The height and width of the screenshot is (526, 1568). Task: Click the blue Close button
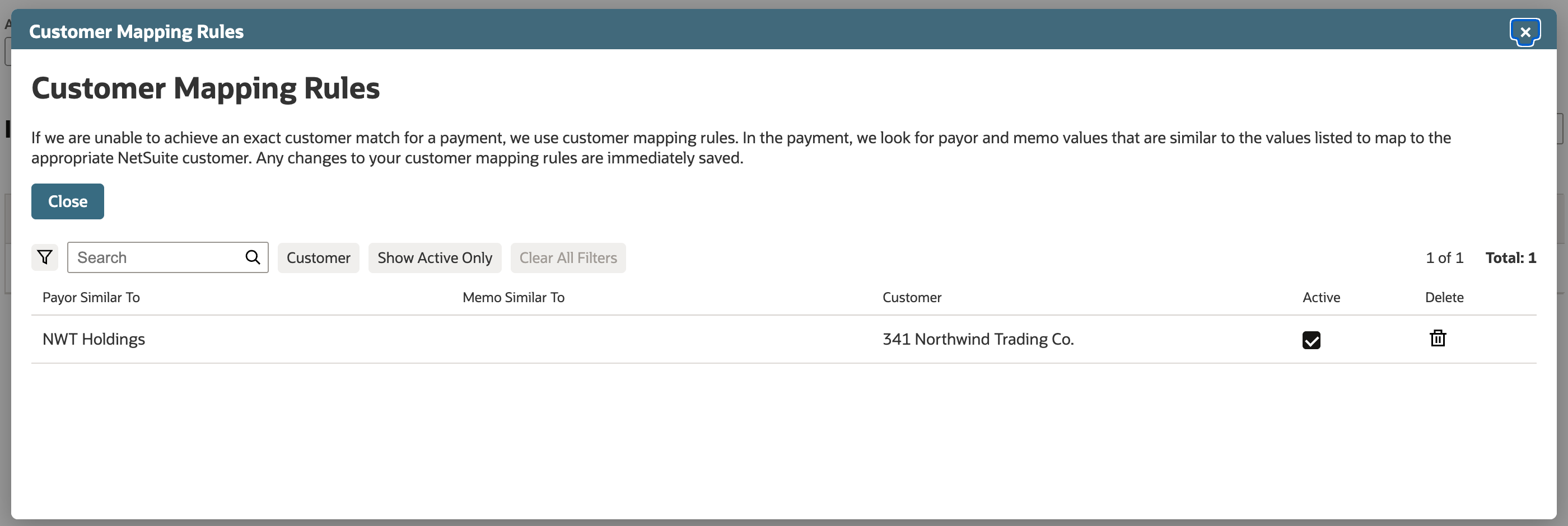pos(68,201)
